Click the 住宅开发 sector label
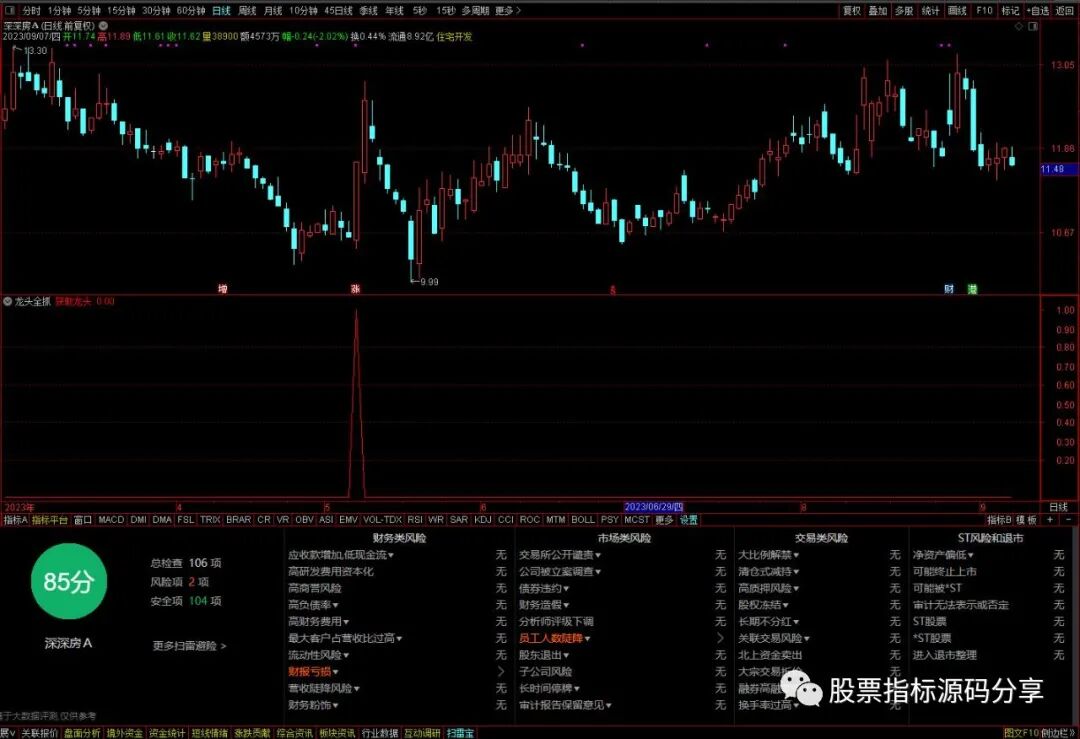1080x739 pixels. [454, 37]
